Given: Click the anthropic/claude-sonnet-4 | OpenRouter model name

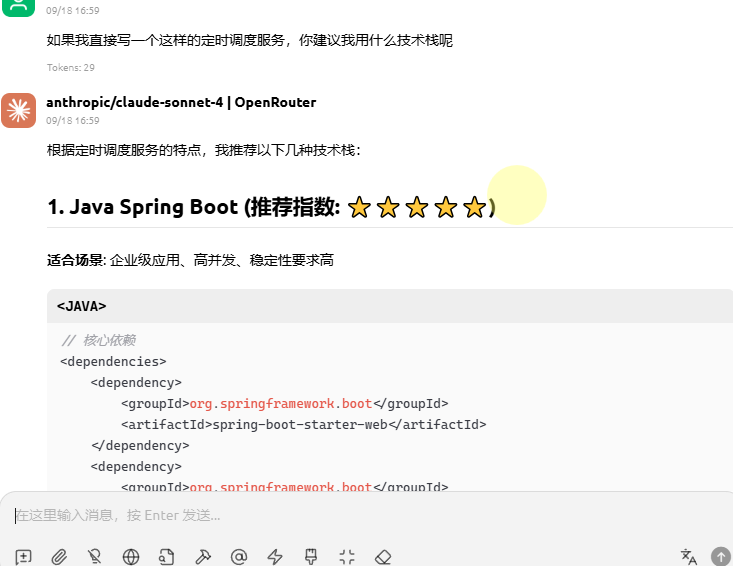Looking at the screenshot, I should pos(181,102).
